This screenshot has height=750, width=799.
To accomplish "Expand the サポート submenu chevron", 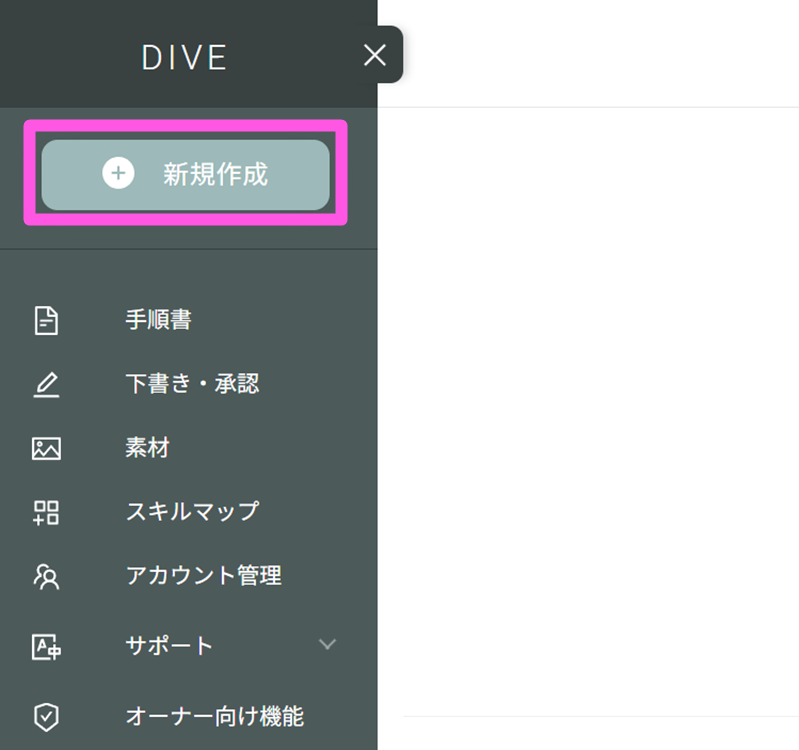I will point(327,644).
